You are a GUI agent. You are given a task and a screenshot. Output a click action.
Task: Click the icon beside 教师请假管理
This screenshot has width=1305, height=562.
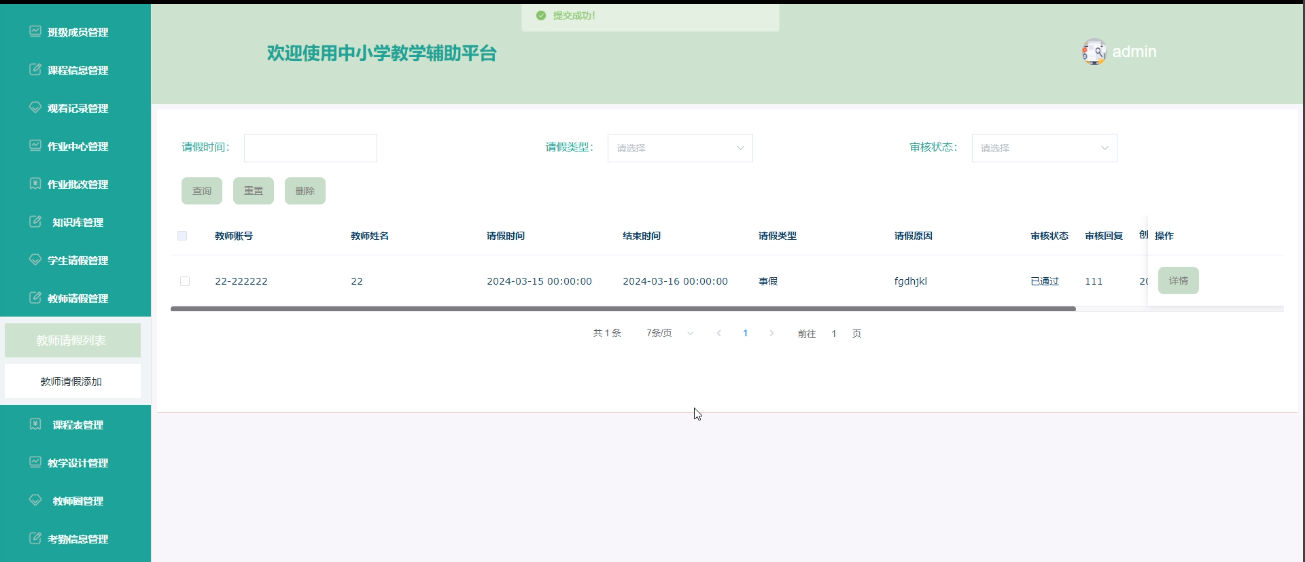coord(36,298)
